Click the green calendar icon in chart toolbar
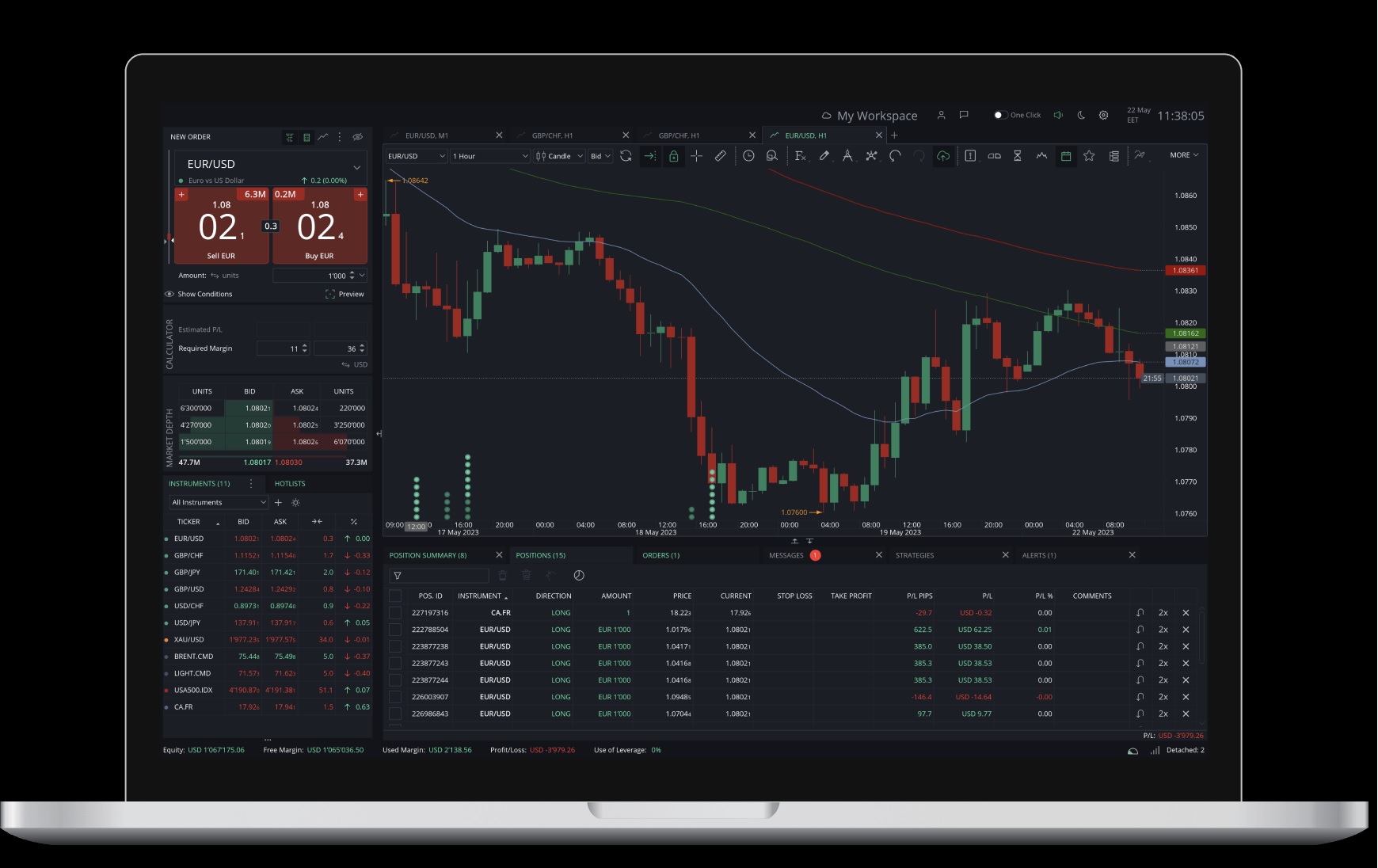 (x=1066, y=156)
